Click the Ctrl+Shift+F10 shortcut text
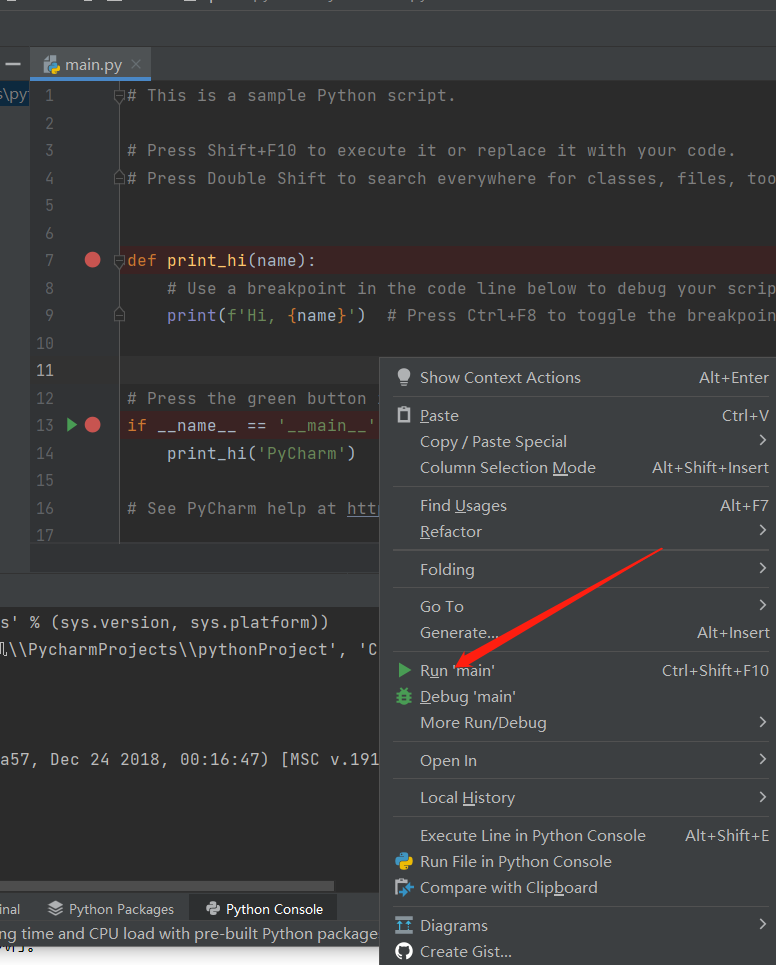 [715, 670]
